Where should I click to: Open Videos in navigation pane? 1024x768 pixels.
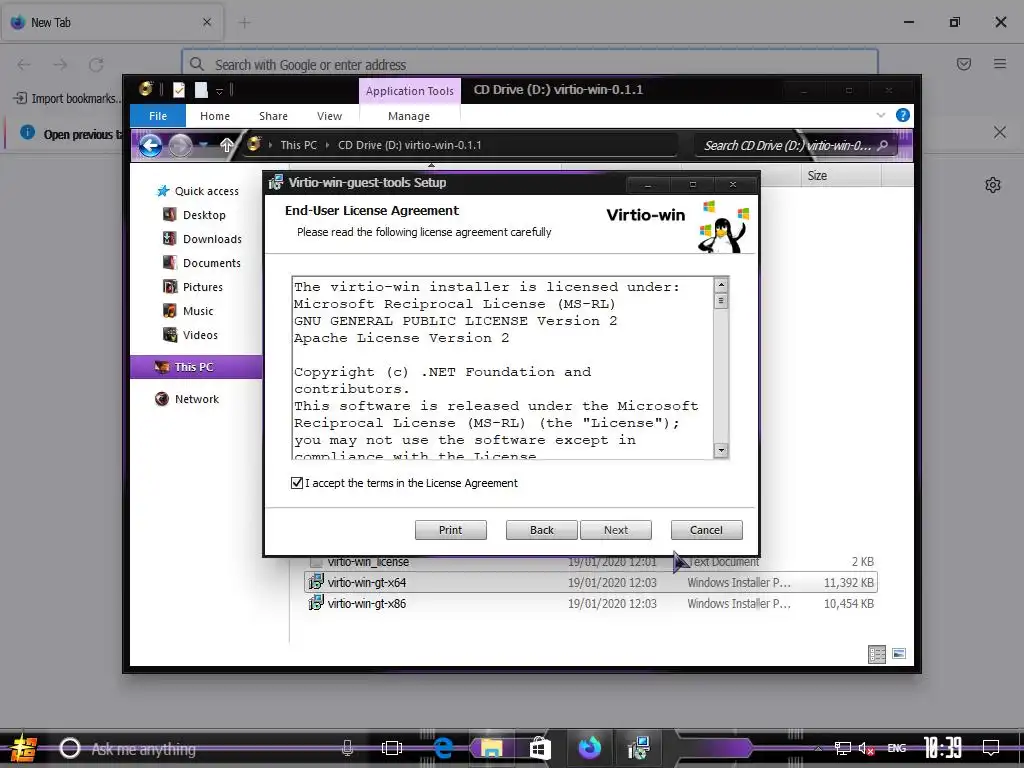click(x=190, y=335)
